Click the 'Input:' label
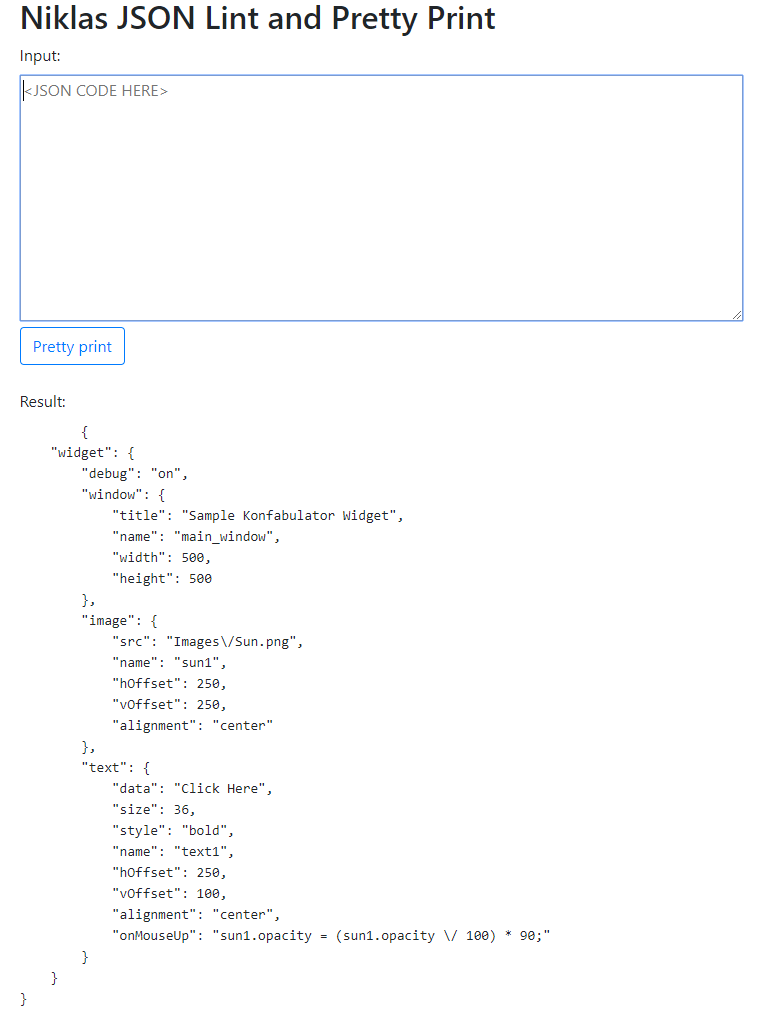 click(x=40, y=56)
